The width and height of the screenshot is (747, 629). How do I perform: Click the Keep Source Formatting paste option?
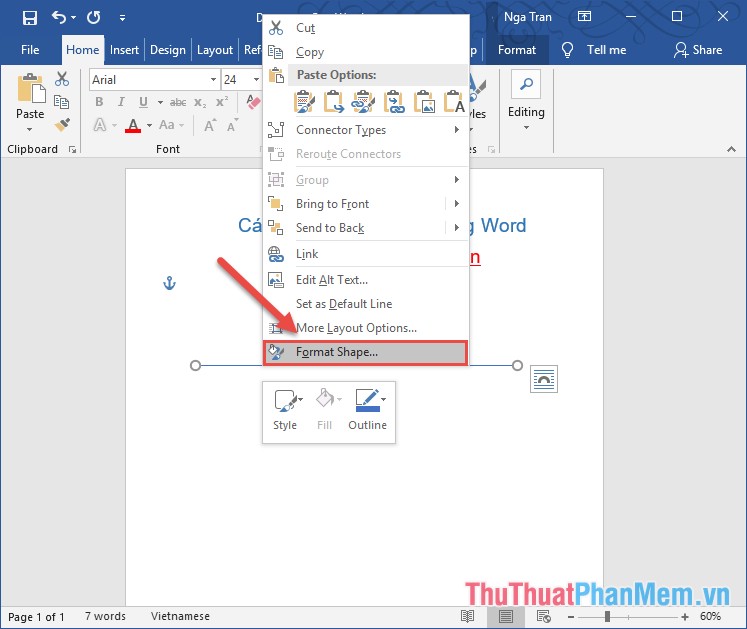pos(304,101)
